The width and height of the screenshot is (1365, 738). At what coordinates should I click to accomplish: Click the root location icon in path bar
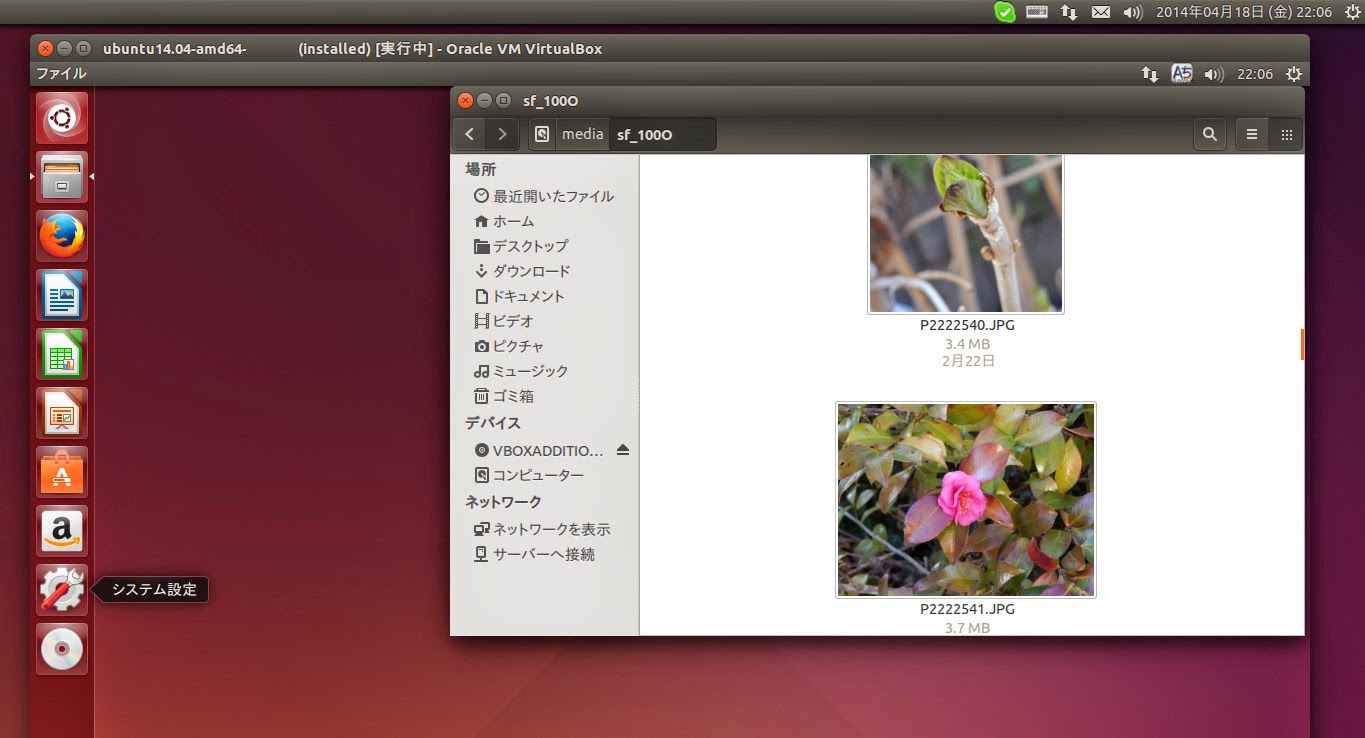tap(542, 134)
